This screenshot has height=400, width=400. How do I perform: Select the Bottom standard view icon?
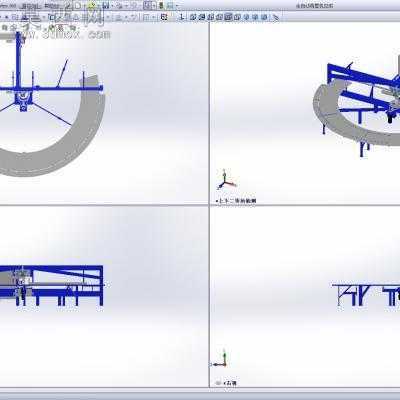(x=236, y=17)
